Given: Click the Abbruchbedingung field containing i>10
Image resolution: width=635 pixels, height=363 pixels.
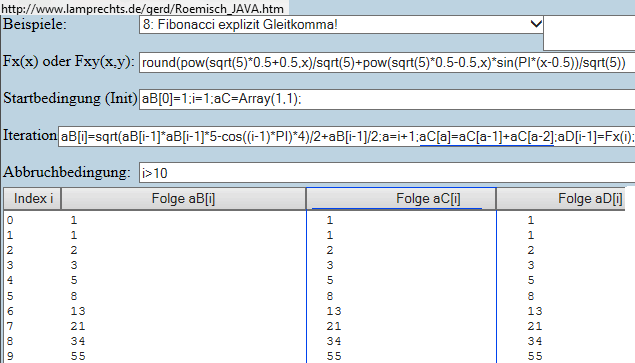Looking at the screenshot, I should pyautogui.click(x=387, y=173).
